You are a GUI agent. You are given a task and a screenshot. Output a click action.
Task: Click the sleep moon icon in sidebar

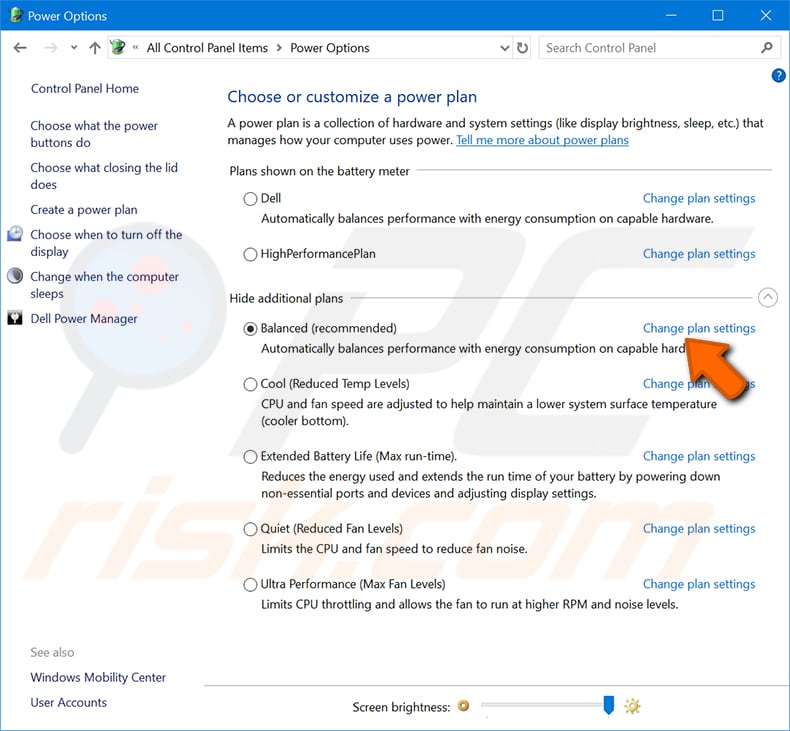tap(15, 276)
